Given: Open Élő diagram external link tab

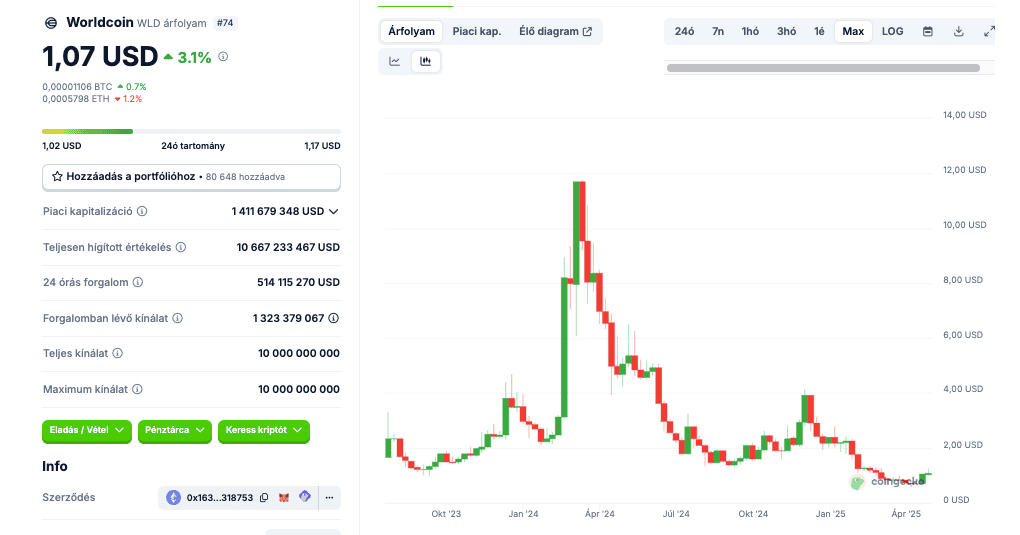Looking at the screenshot, I should tap(556, 31).
